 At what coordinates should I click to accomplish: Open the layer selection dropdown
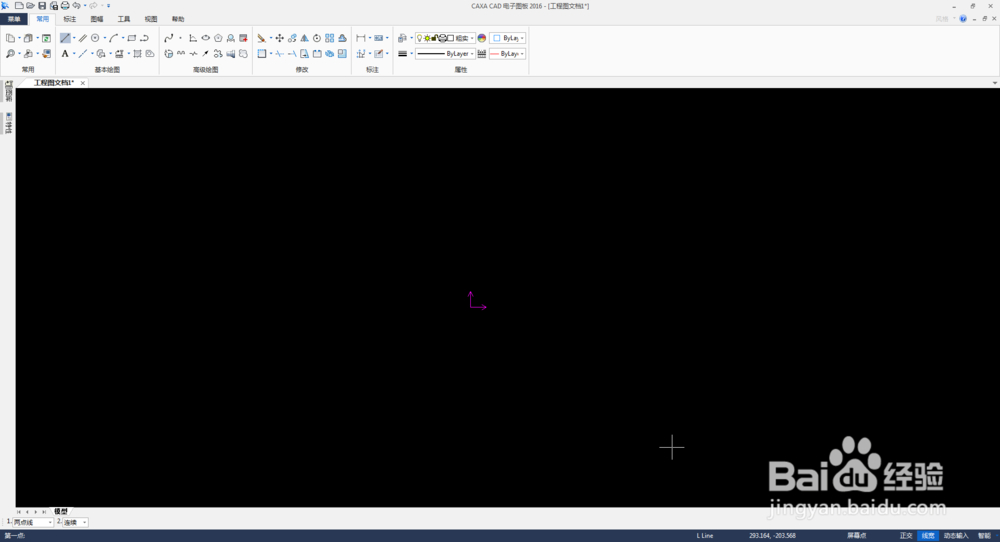445,38
